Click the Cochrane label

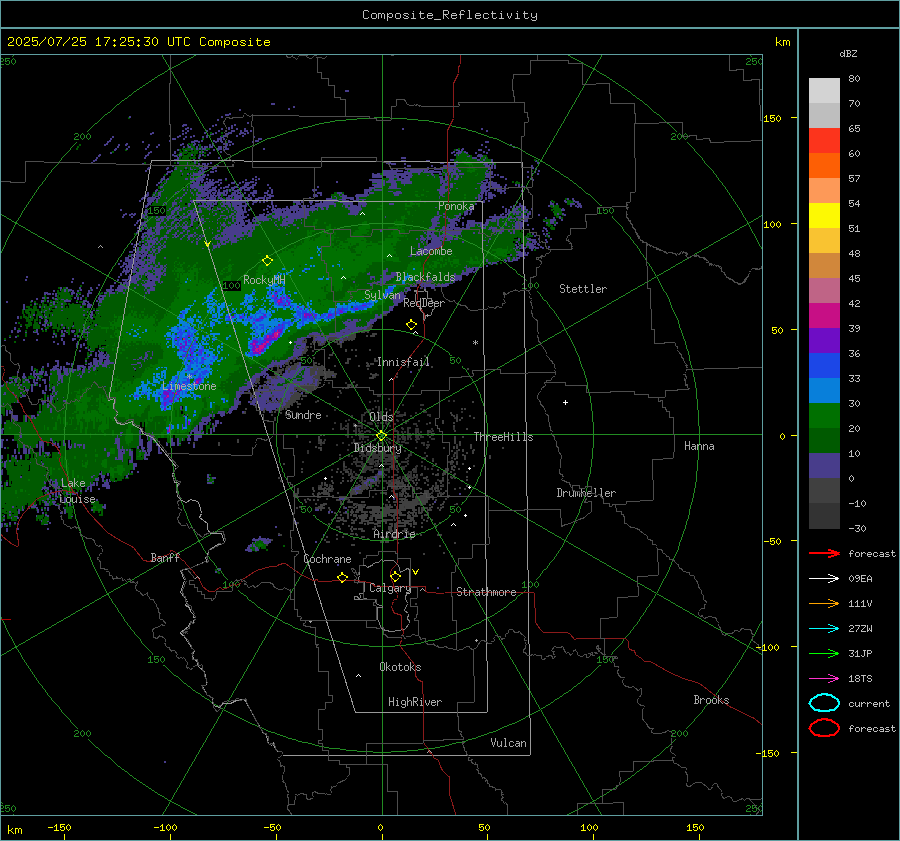[327, 559]
